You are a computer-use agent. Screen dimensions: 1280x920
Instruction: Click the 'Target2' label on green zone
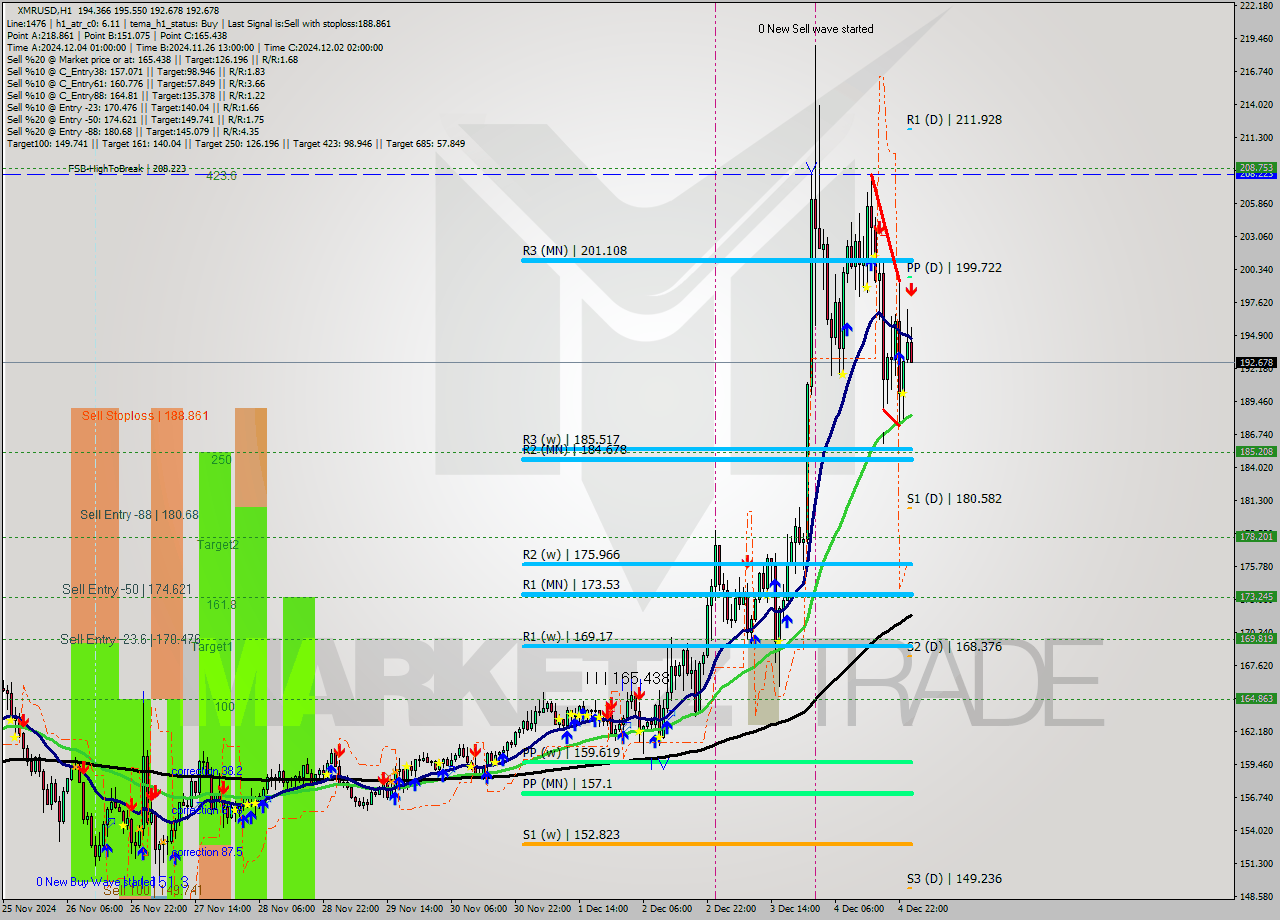click(x=218, y=545)
